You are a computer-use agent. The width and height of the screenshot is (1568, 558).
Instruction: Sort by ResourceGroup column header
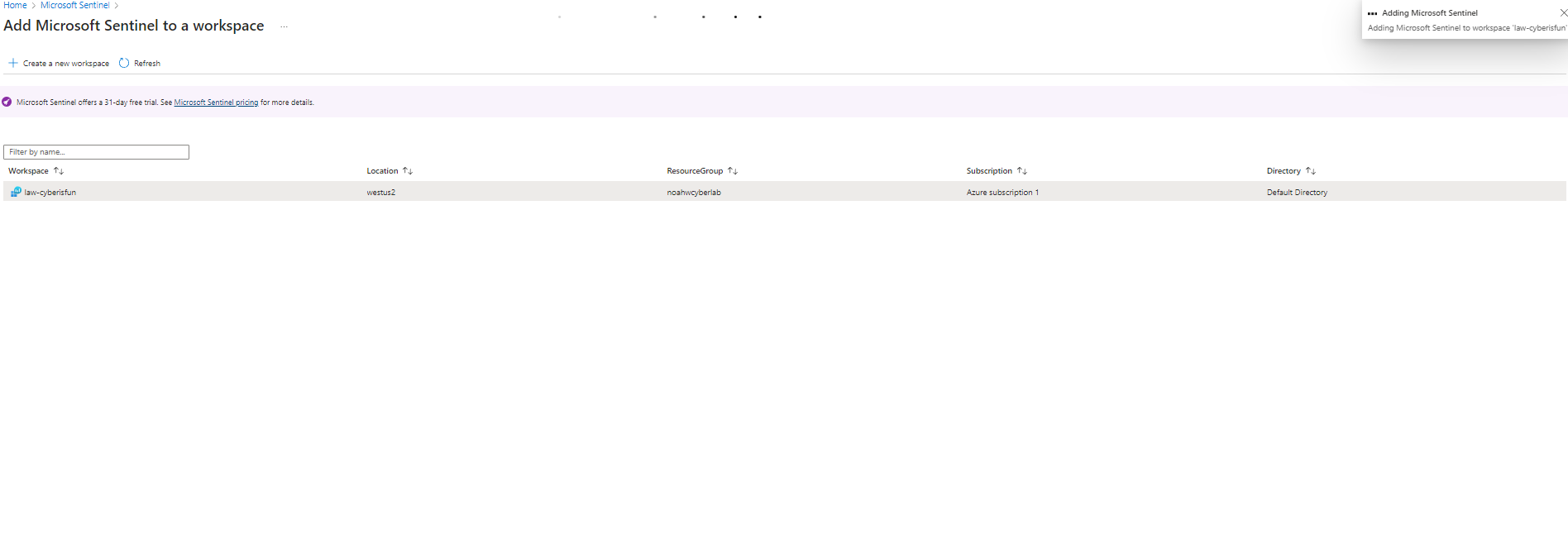(x=695, y=171)
